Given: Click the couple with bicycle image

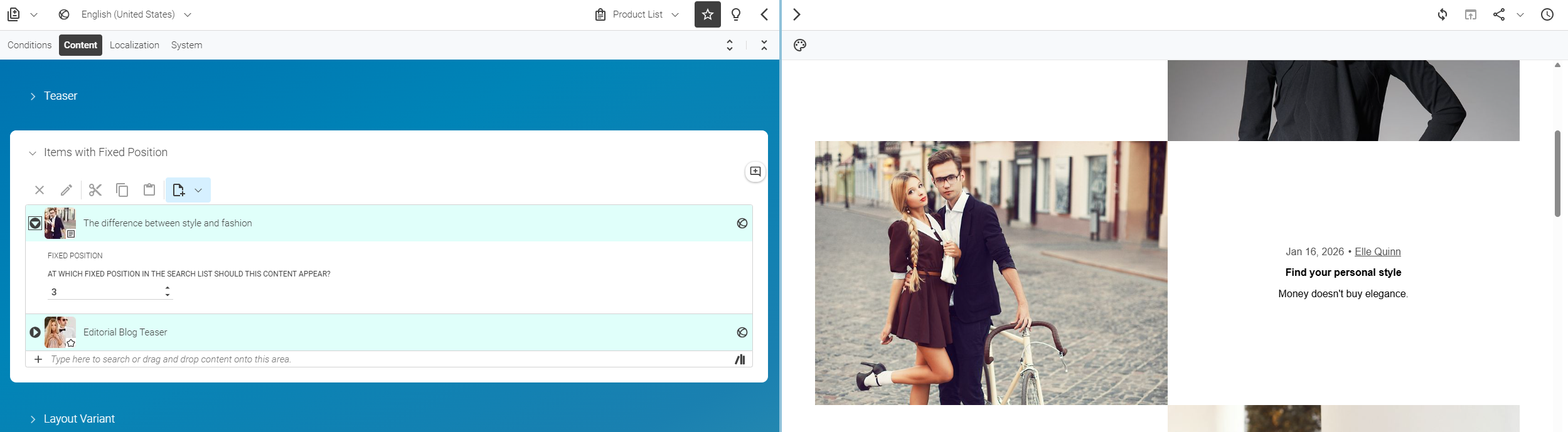Looking at the screenshot, I should coord(991,273).
